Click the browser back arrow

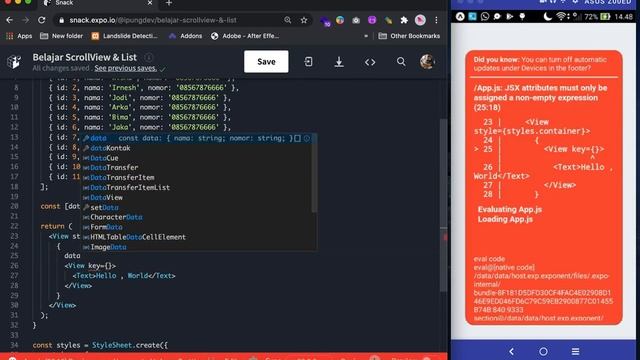(9, 20)
